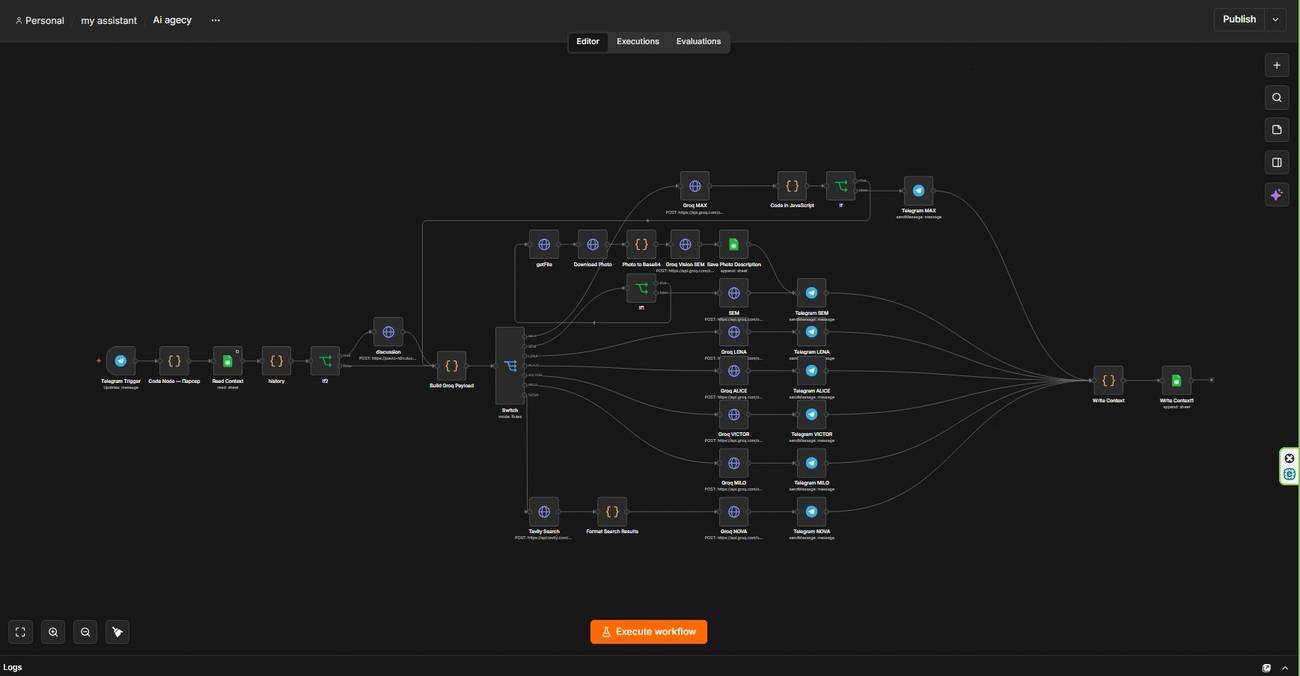Click the history code node
This screenshot has height=676, width=1300.
pyautogui.click(x=276, y=361)
